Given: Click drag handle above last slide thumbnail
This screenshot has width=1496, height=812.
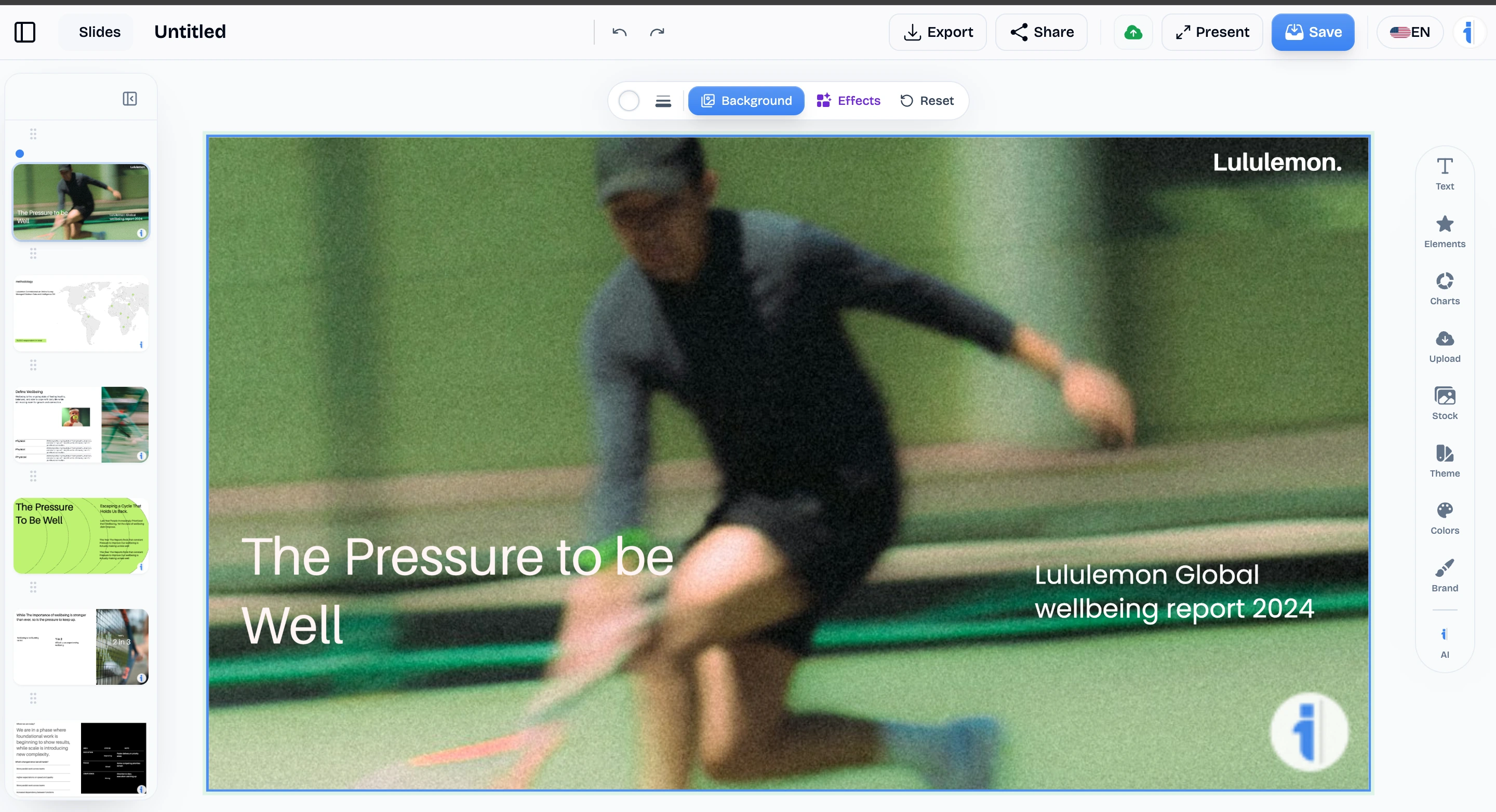Looking at the screenshot, I should tap(33, 698).
